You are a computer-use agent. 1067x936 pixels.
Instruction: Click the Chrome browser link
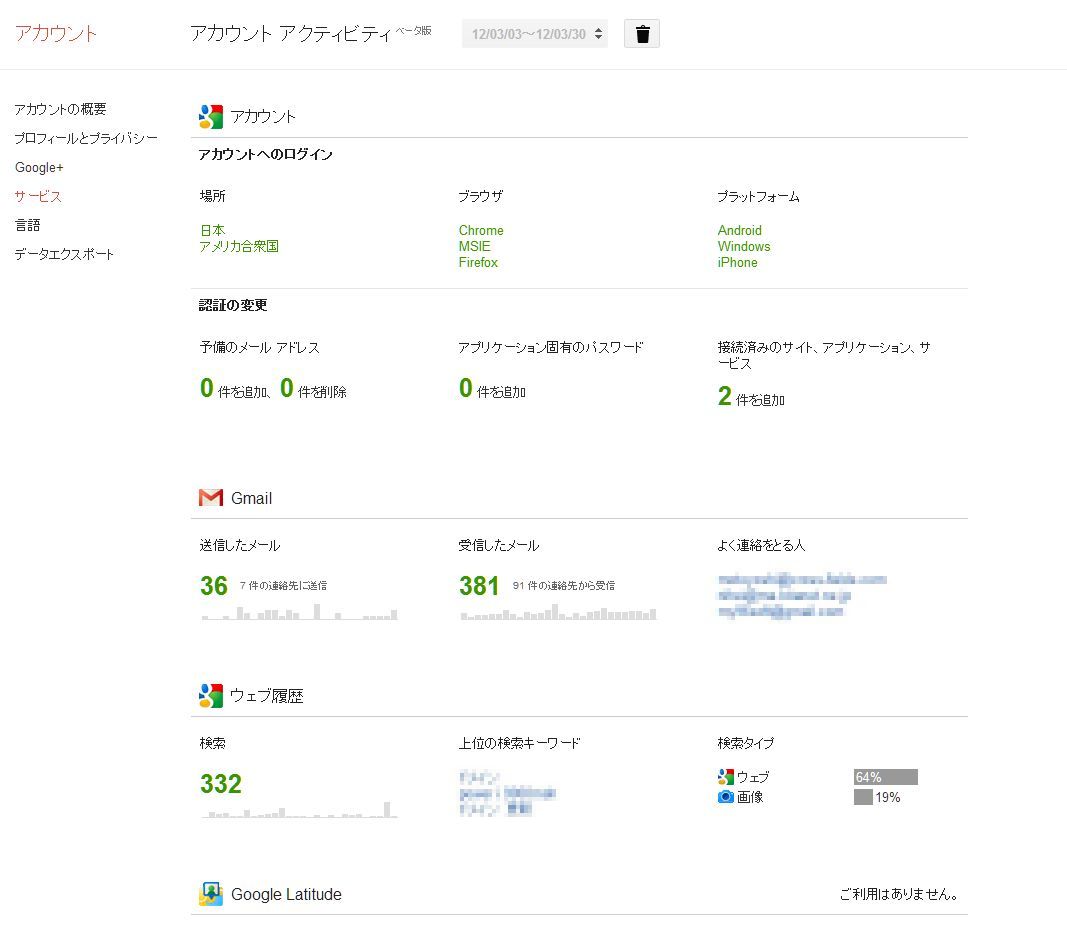pos(481,230)
